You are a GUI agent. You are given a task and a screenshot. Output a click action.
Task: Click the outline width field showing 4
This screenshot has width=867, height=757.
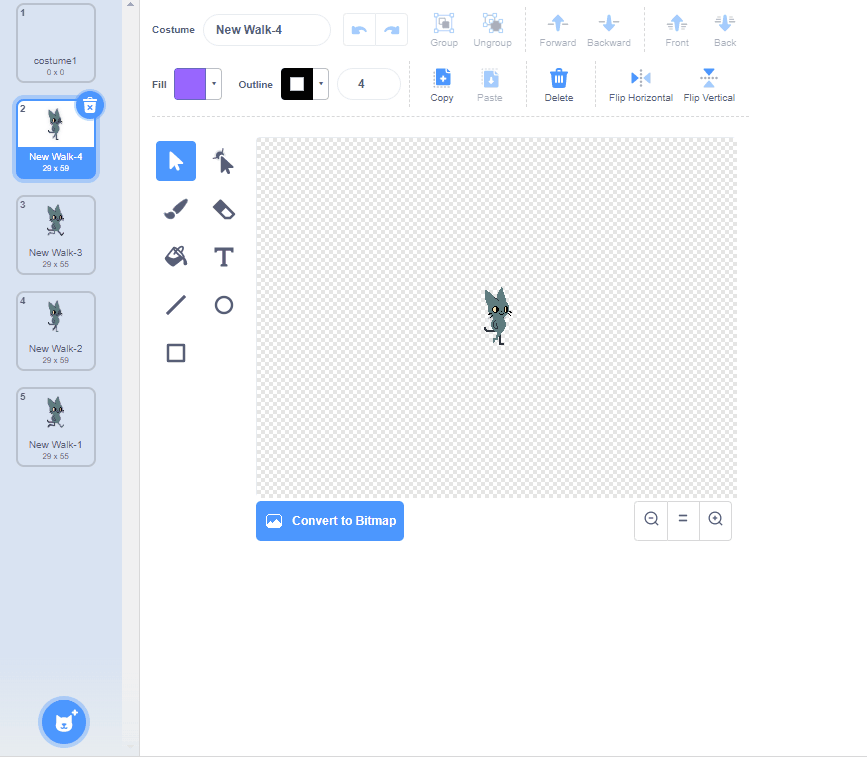point(369,84)
